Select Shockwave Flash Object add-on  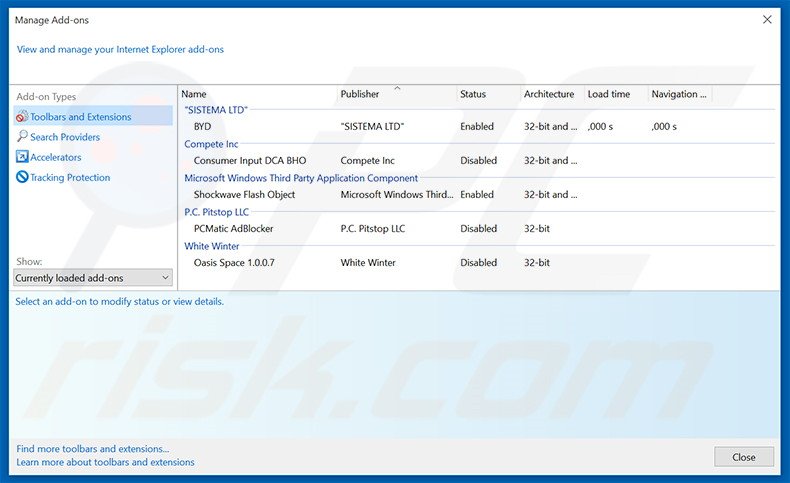tap(244, 195)
